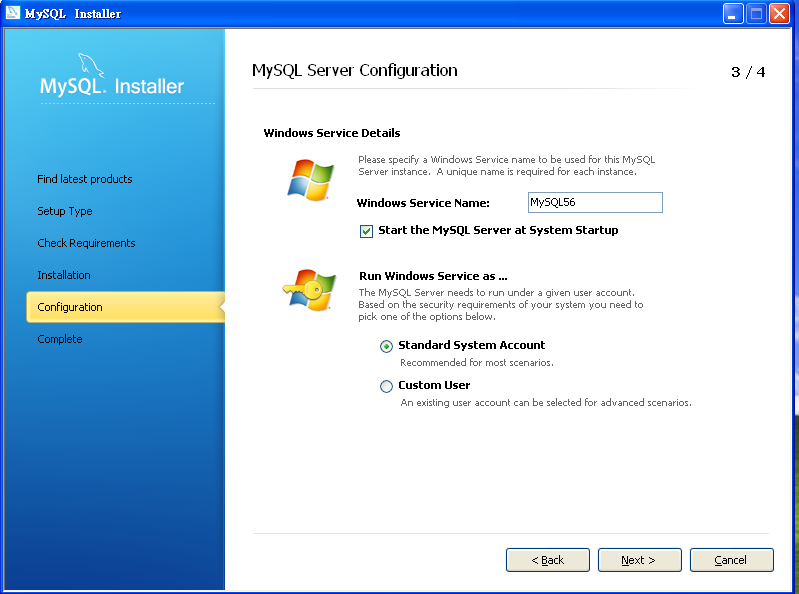Viewport: 799px width, 594px height.
Task: Select Standard System Account option
Action: [x=386, y=346]
